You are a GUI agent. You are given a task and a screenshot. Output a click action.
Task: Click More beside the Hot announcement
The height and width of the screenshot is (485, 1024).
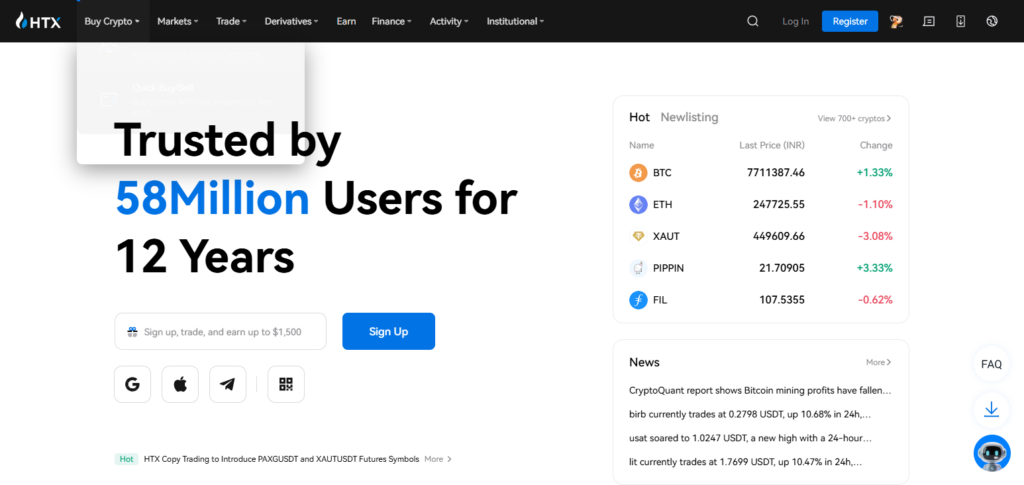coord(438,459)
